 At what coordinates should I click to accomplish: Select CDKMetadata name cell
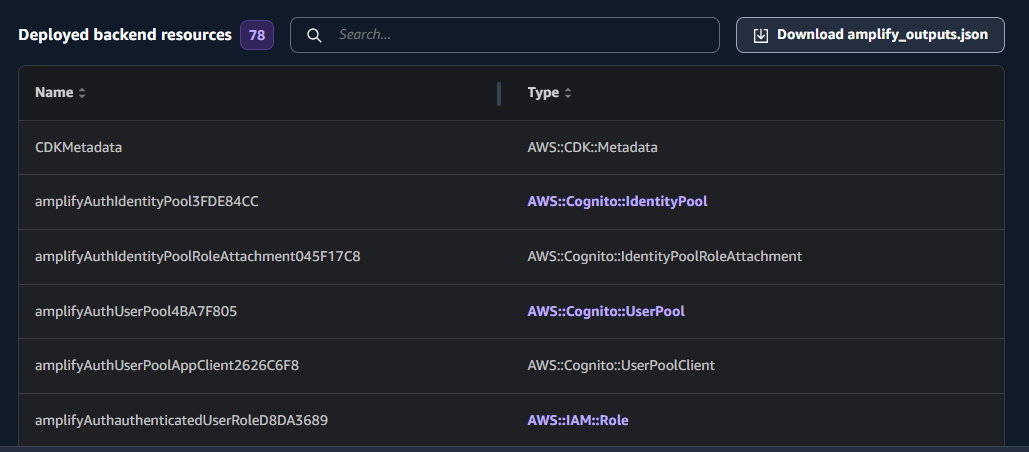pos(79,148)
